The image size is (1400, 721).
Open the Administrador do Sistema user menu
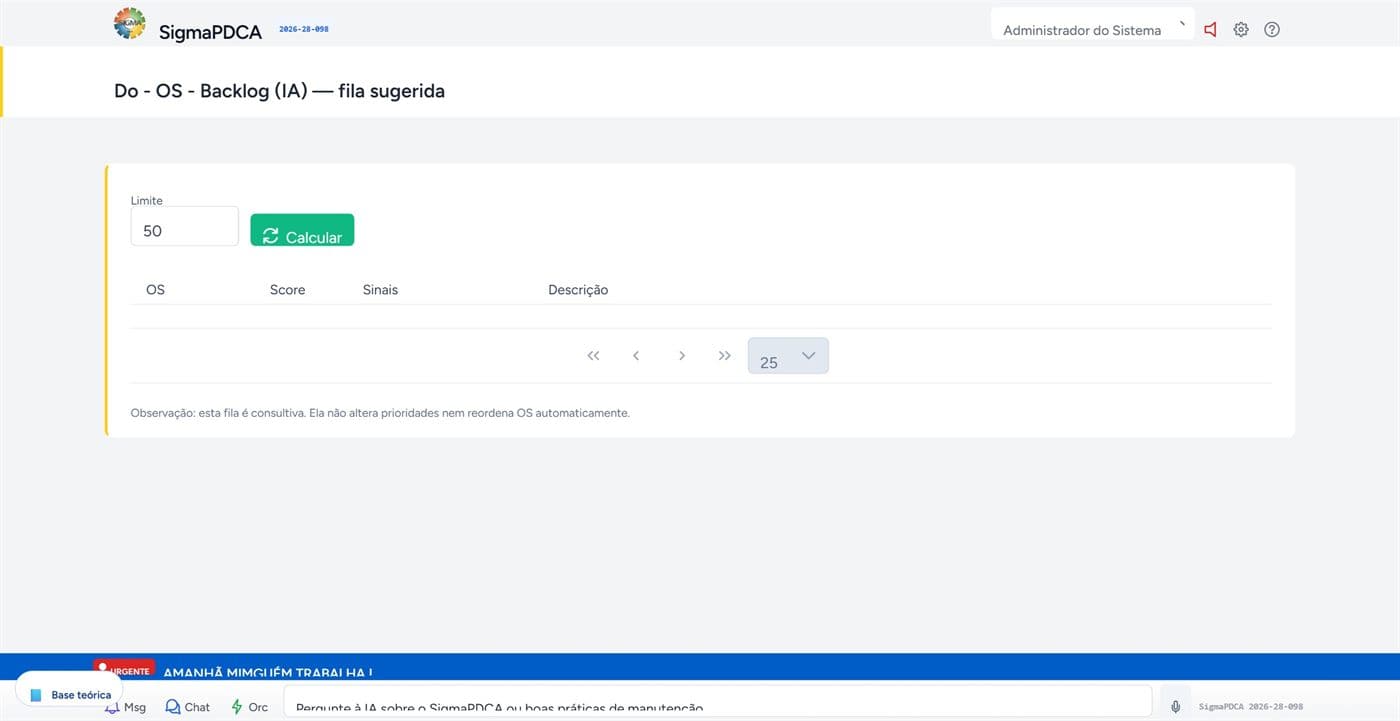coord(1092,25)
